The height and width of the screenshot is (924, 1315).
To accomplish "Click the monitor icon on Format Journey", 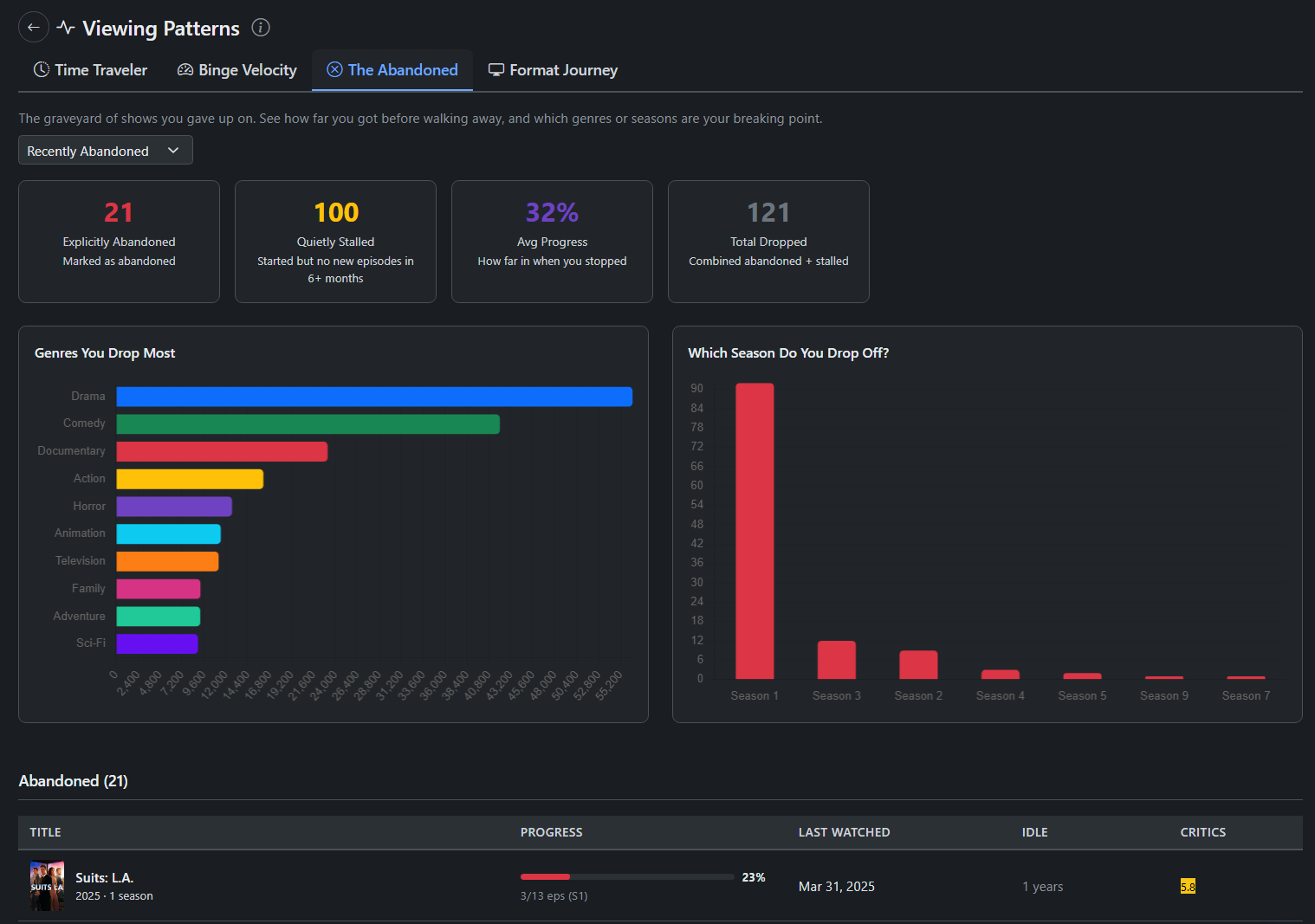I will [x=496, y=70].
